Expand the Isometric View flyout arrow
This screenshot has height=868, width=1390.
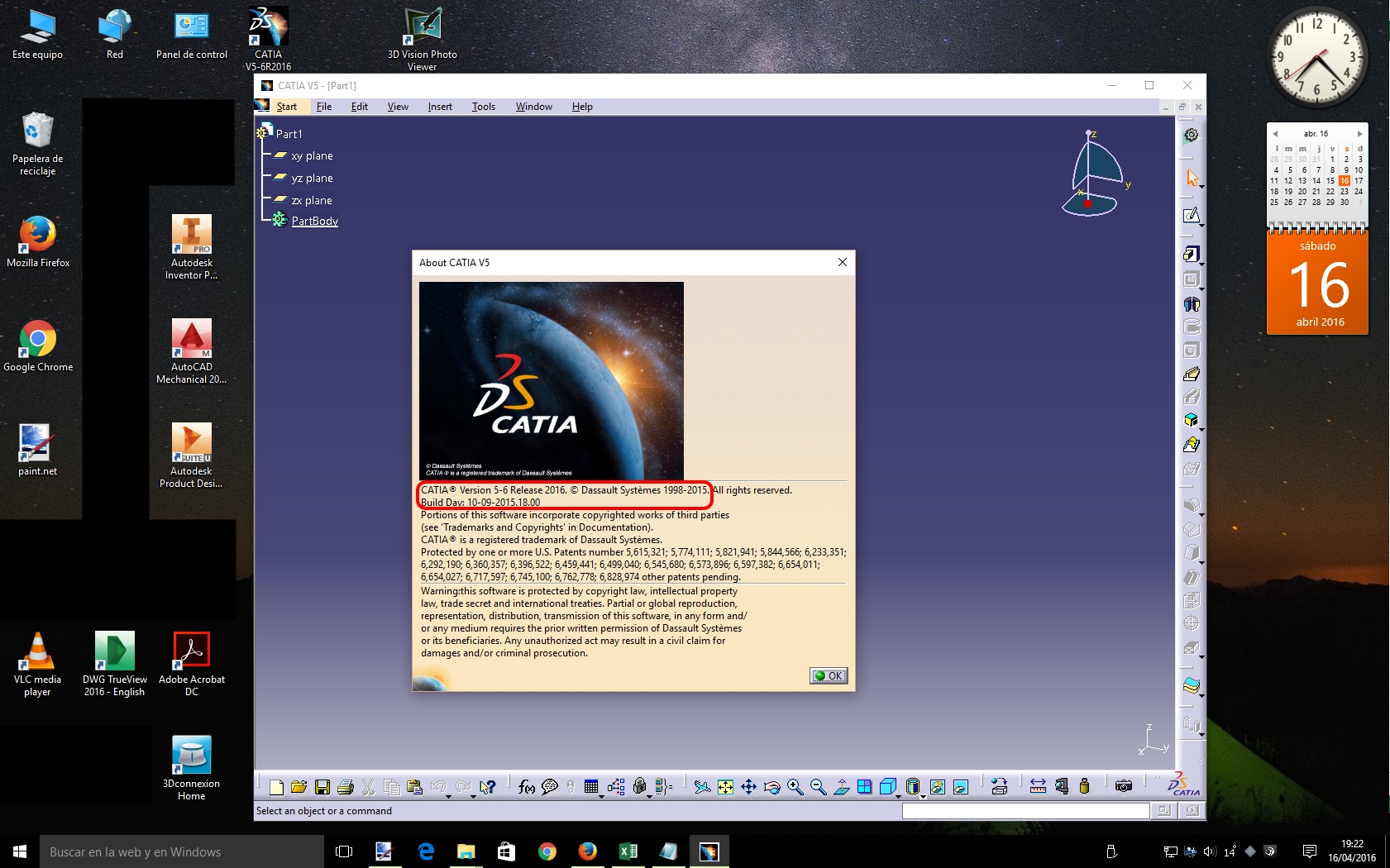(898, 797)
